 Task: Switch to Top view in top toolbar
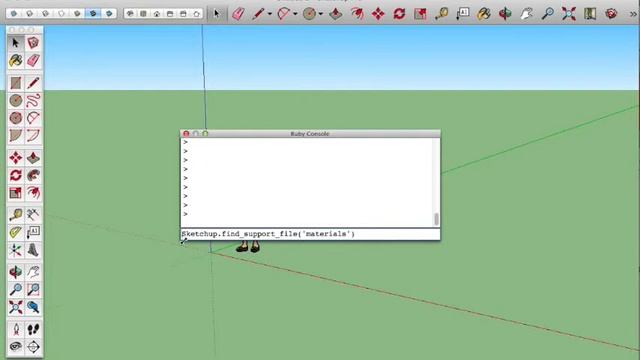(143, 14)
